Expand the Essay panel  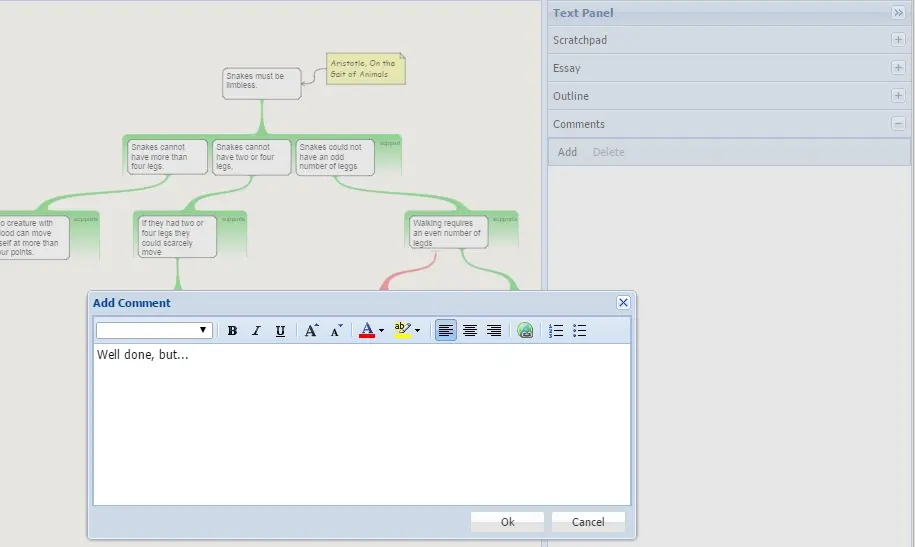coord(897,68)
